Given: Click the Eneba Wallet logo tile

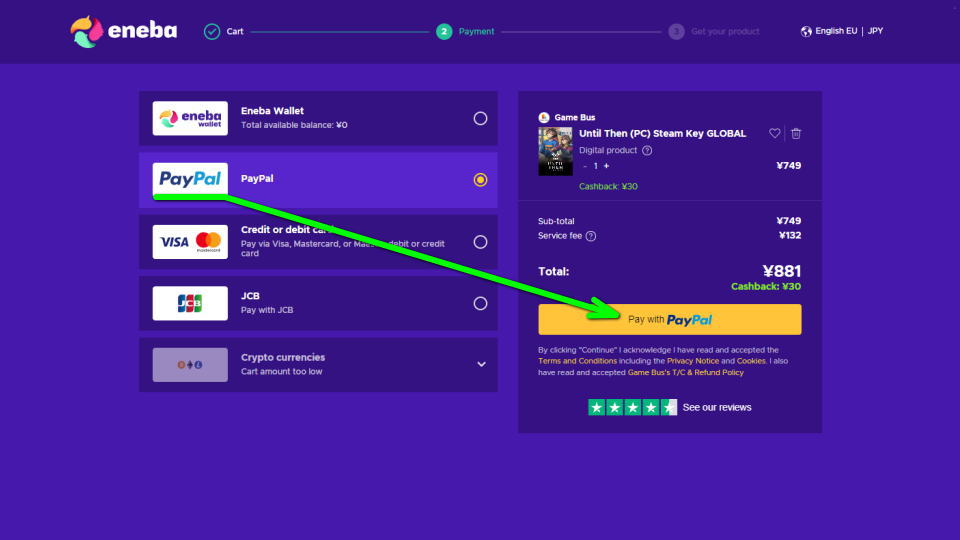Looking at the screenshot, I should [190, 118].
